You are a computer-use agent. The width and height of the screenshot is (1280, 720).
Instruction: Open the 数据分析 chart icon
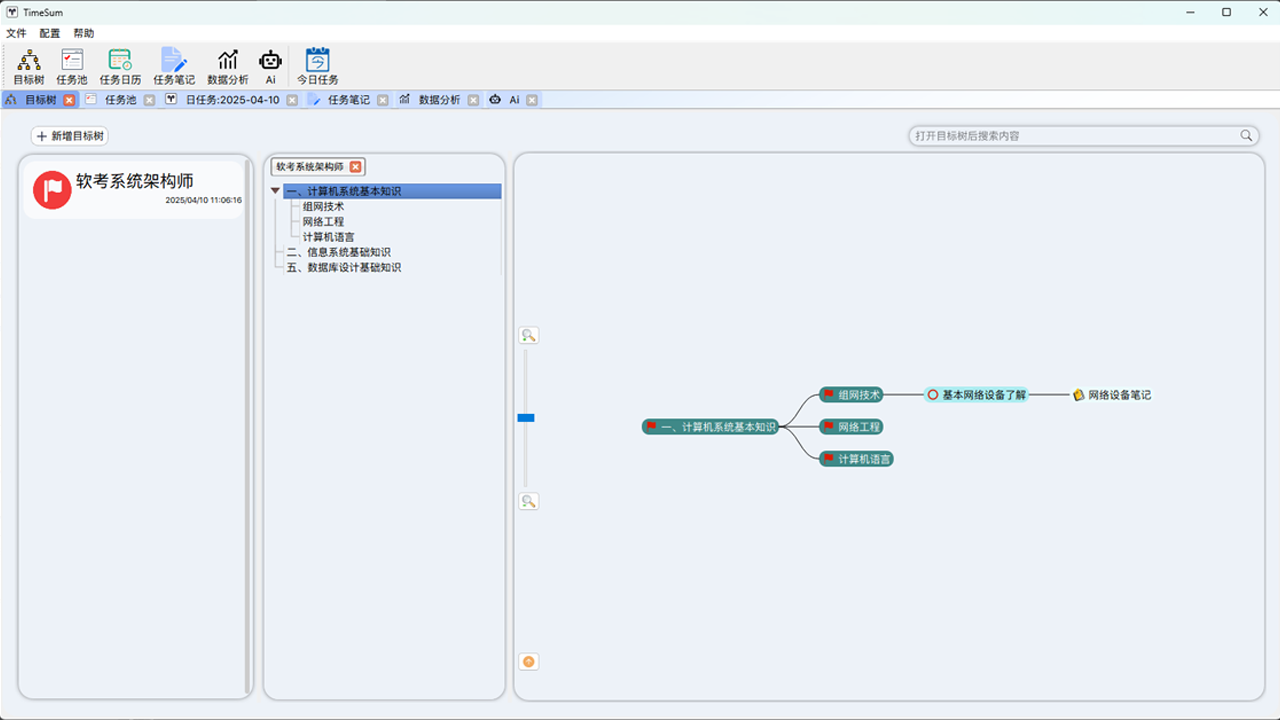tap(228, 66)
